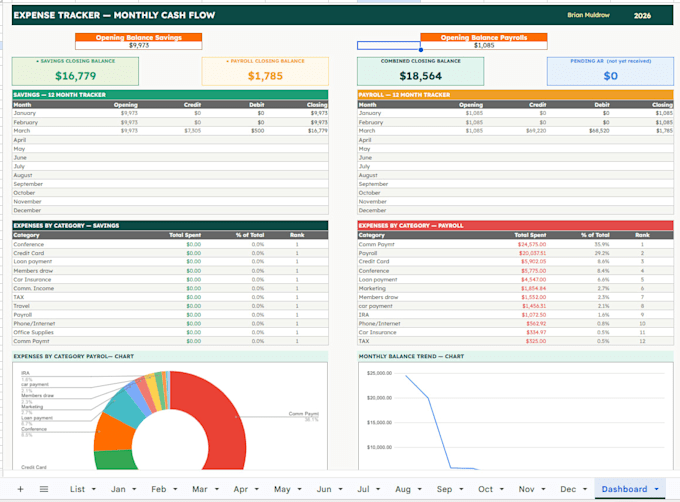Select the Nov sheet tab
Screen dimensions: 680x502
click(526, 489)
